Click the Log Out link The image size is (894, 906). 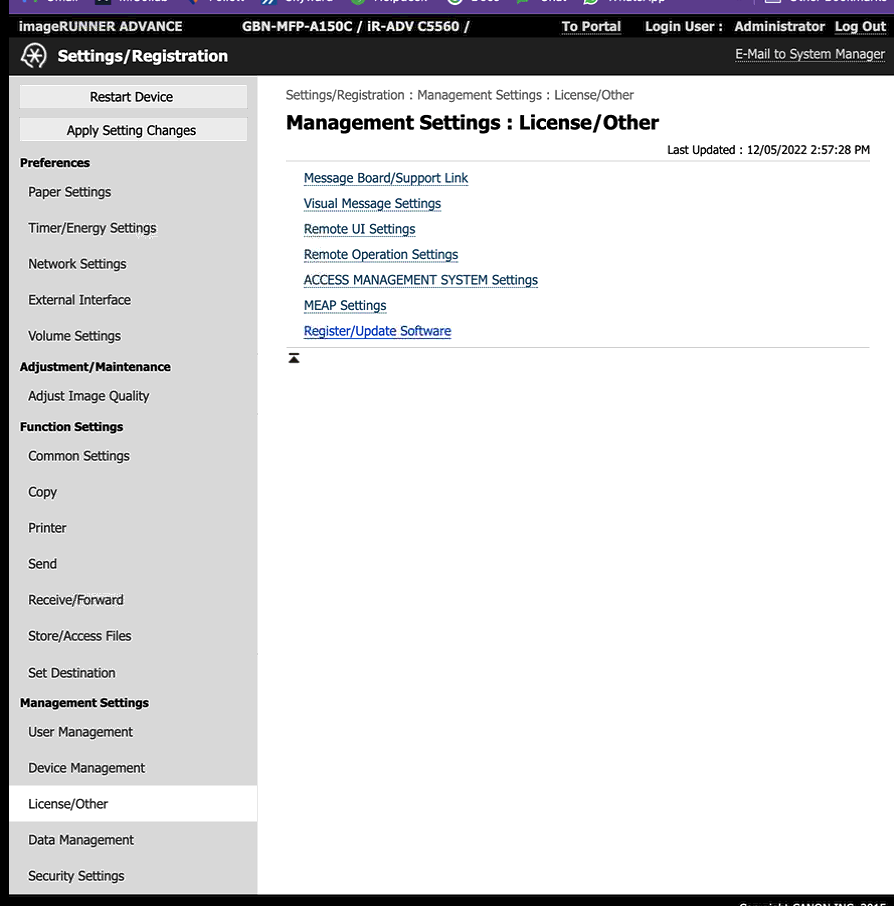(860, 27)
